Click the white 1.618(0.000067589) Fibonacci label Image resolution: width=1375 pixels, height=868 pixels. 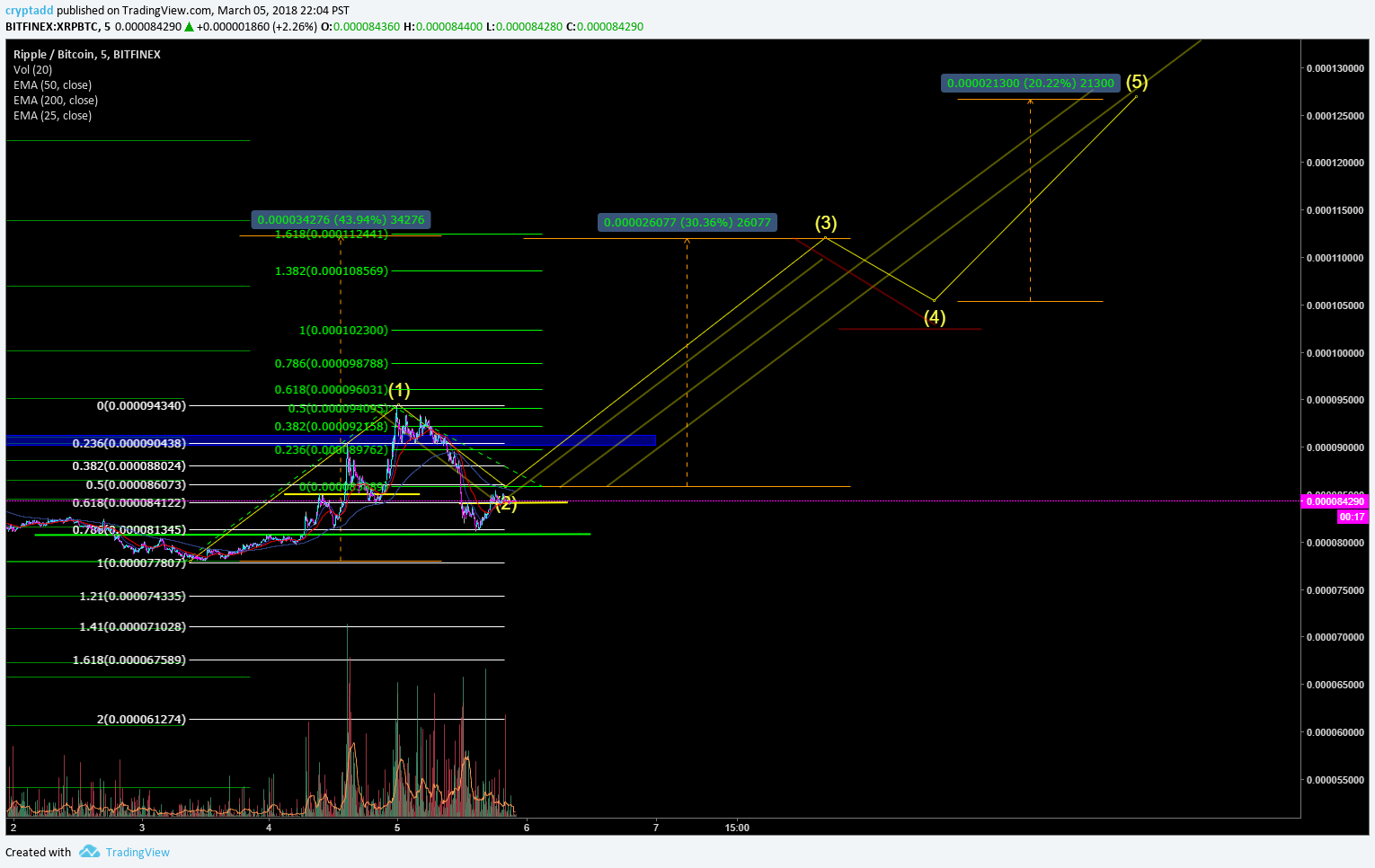[x=129, y=660]
